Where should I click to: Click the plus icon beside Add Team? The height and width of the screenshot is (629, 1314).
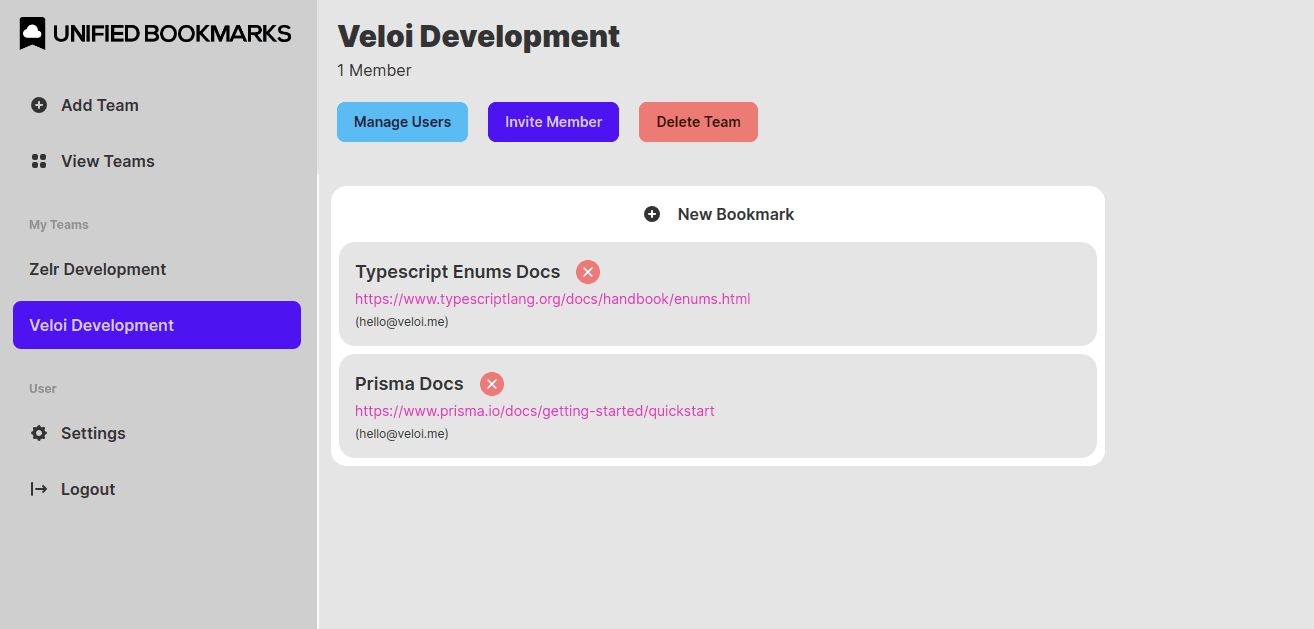coord(39,105)
